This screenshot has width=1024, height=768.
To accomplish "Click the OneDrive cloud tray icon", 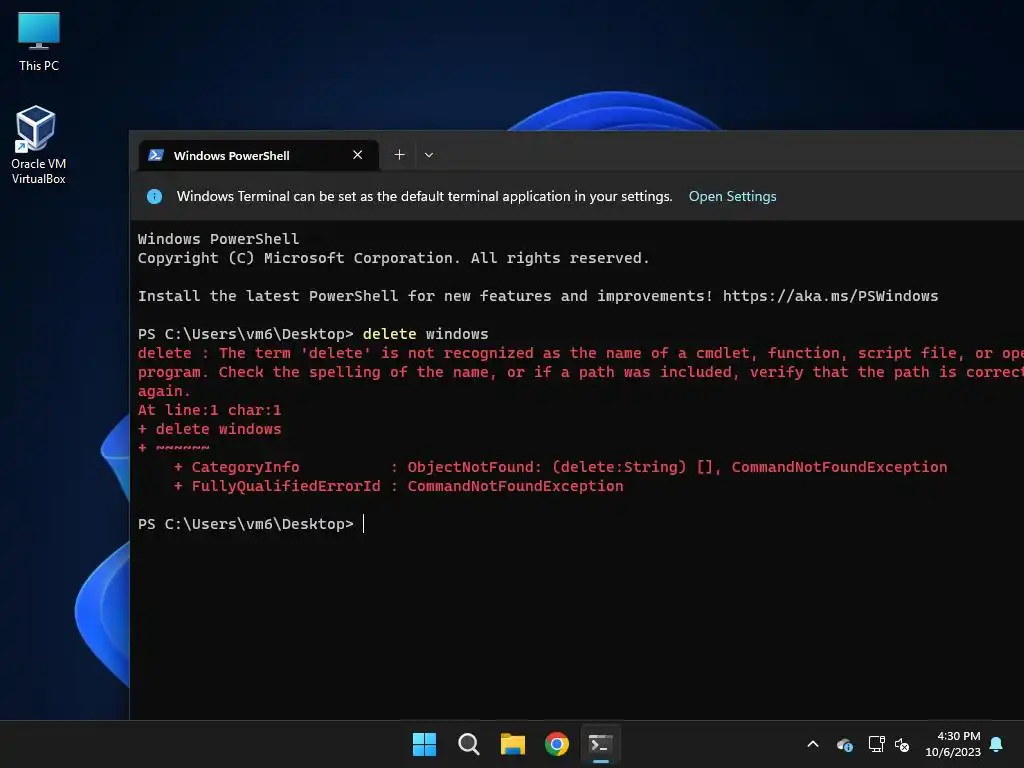I will click(844, 744).
